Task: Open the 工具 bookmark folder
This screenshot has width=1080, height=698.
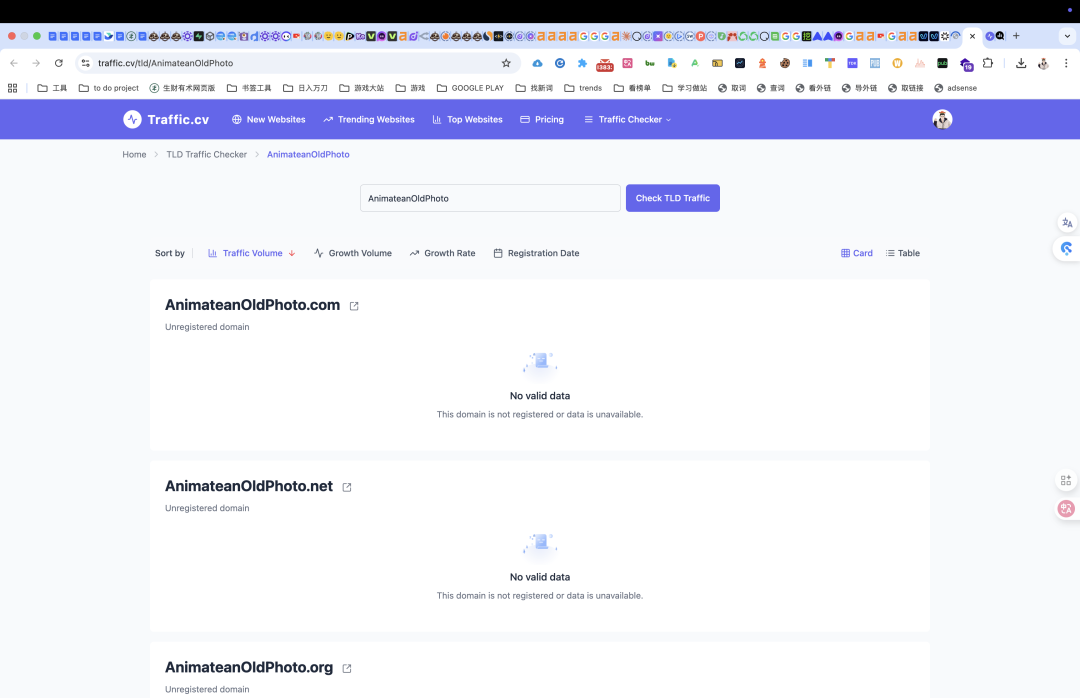Action: (52, 88)
